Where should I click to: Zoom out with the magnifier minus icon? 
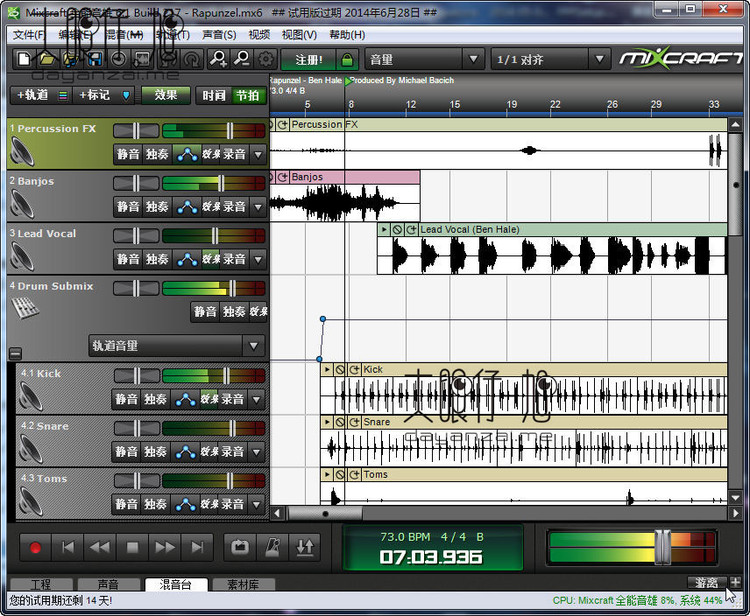[x=242, y=59]
